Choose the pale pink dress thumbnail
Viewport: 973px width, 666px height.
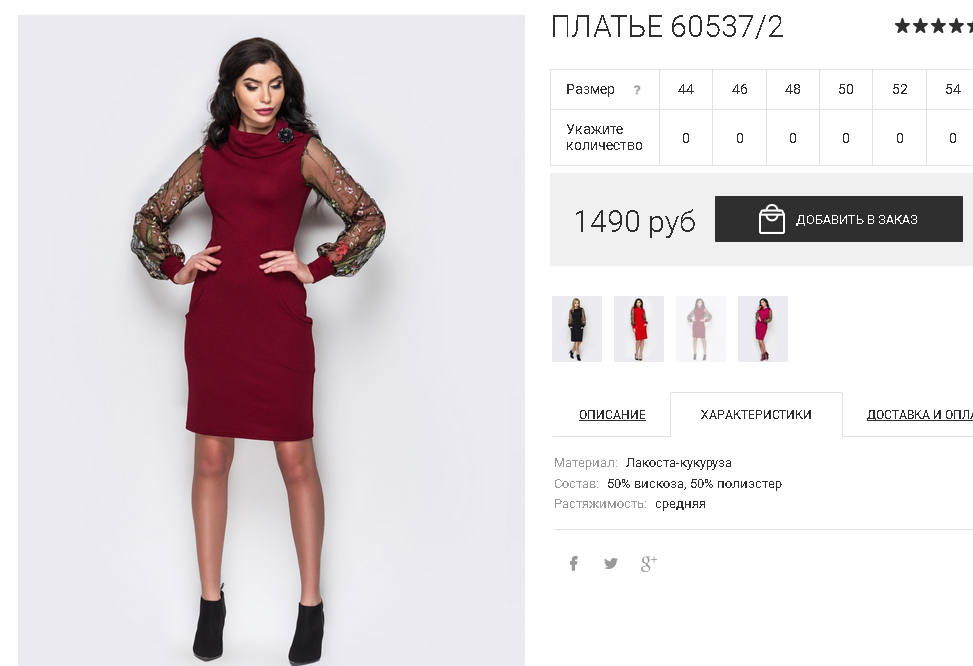pos(701,329)
